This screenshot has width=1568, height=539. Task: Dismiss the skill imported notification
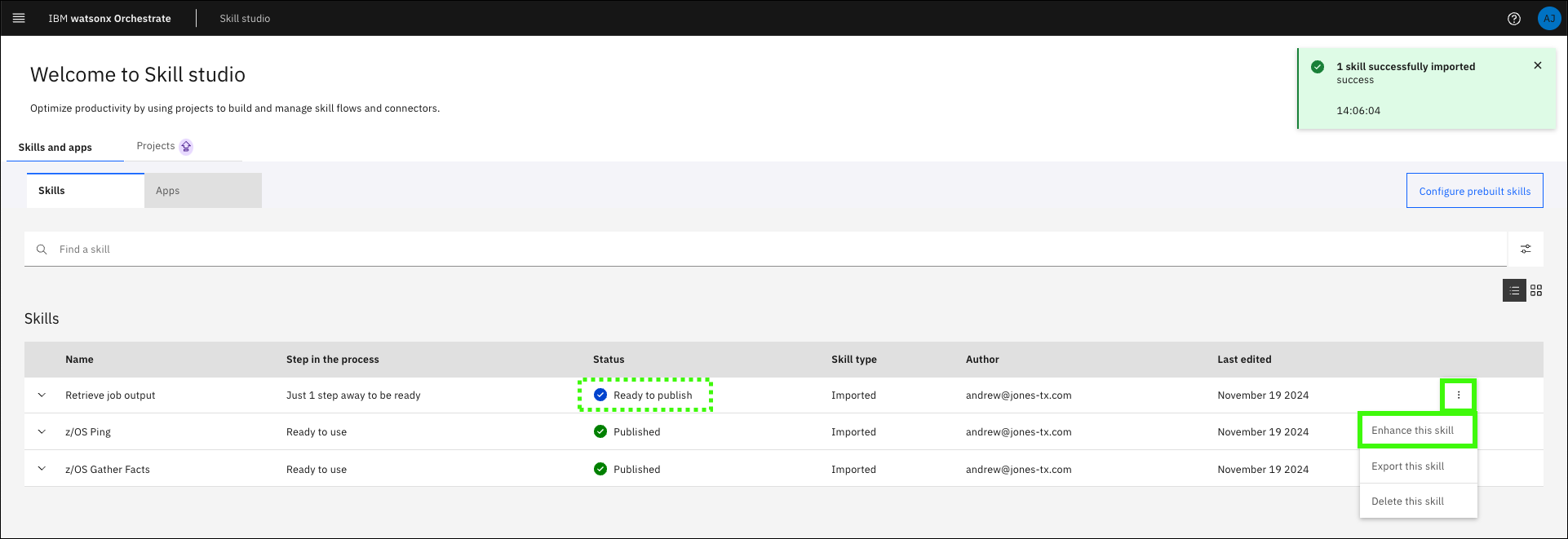(x=1538, y=65)
